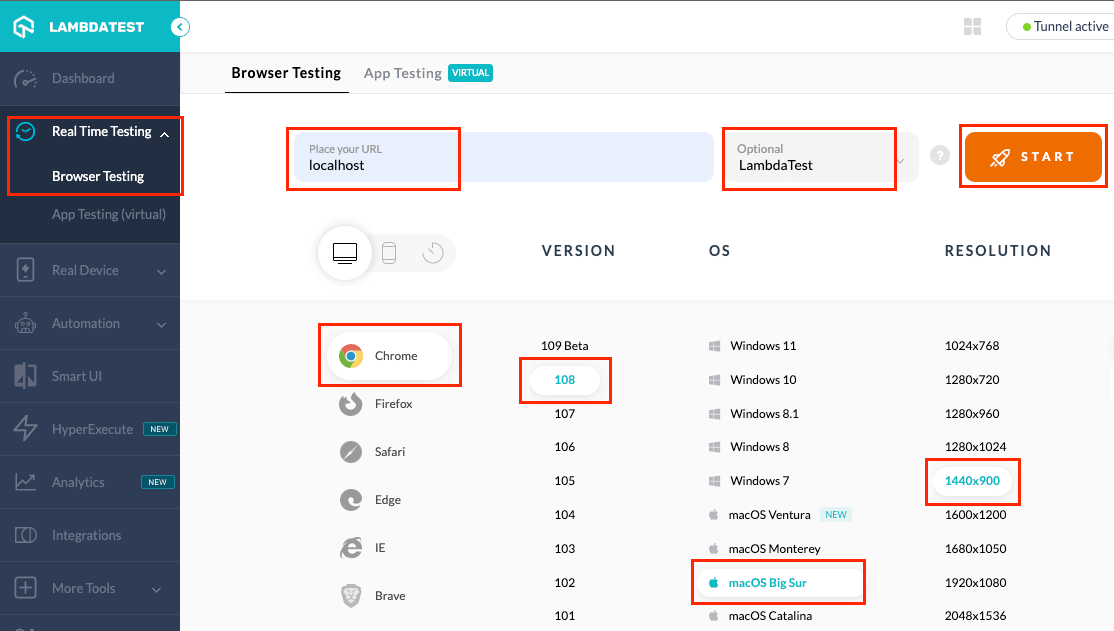Viewport: 1114px width, 631px height.
Task: Select the Firefox browser icon
Action: pyautogui.click(x=351, y=404)
